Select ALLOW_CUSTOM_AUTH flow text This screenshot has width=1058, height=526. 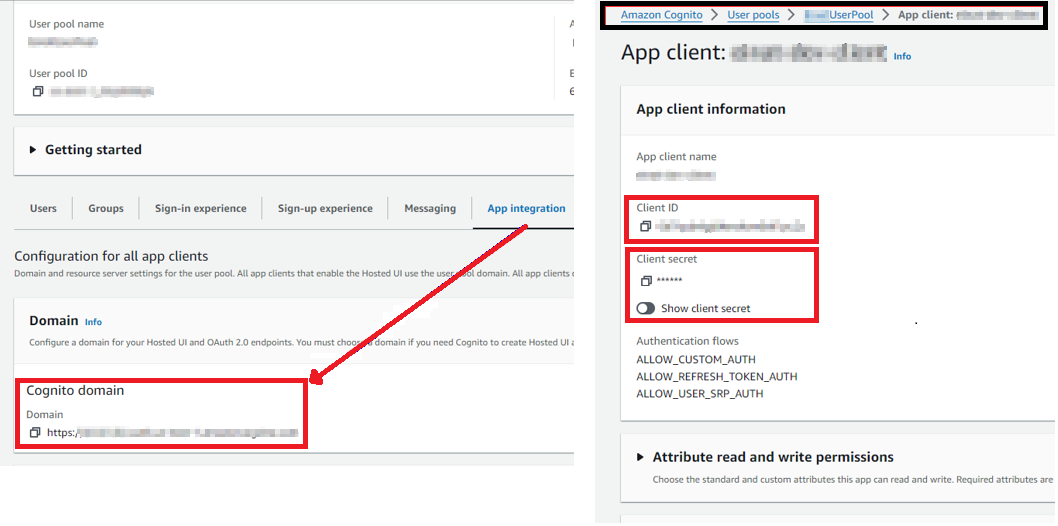coord(696,359)
